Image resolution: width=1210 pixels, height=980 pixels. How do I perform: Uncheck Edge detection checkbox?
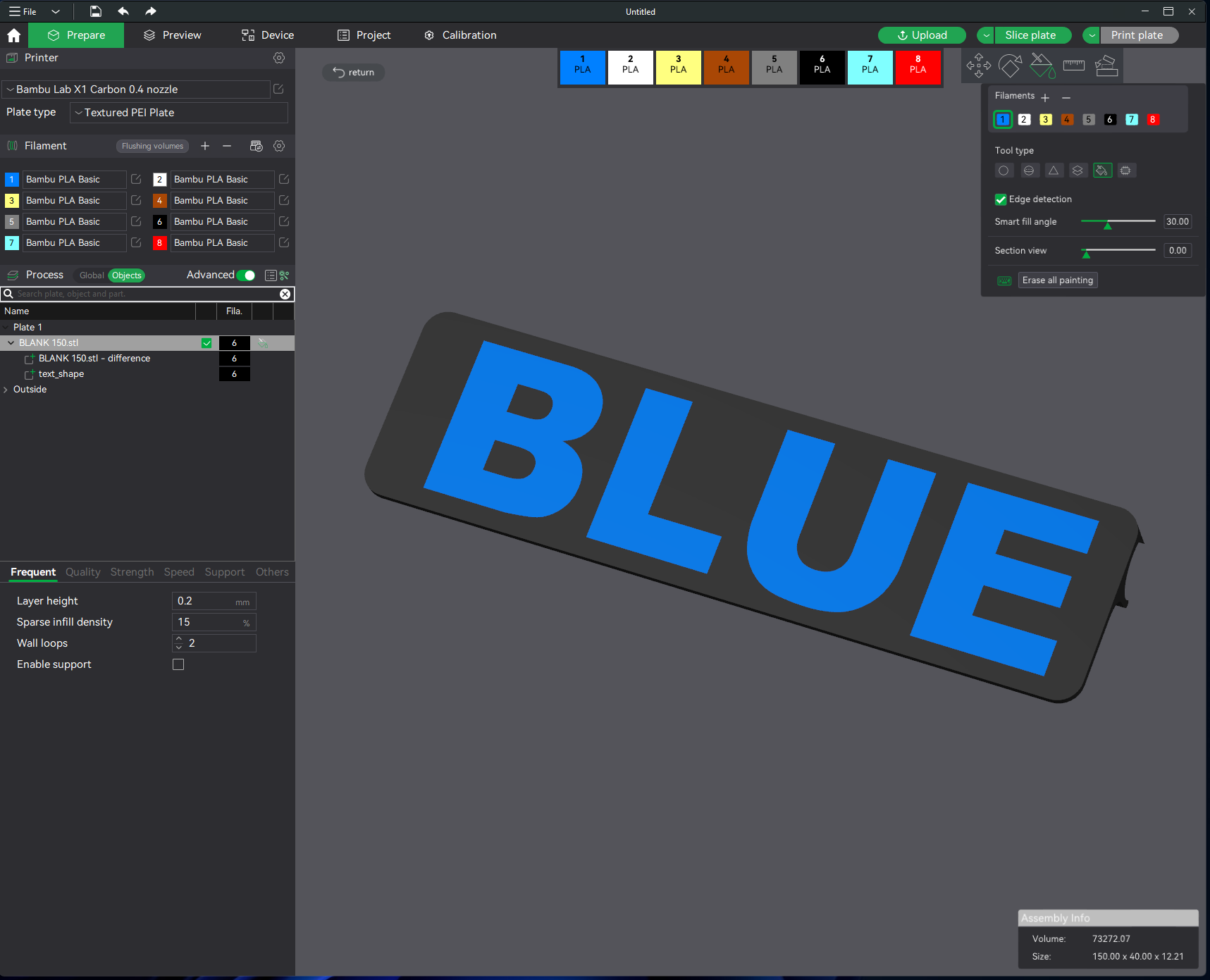[1001, 199]
